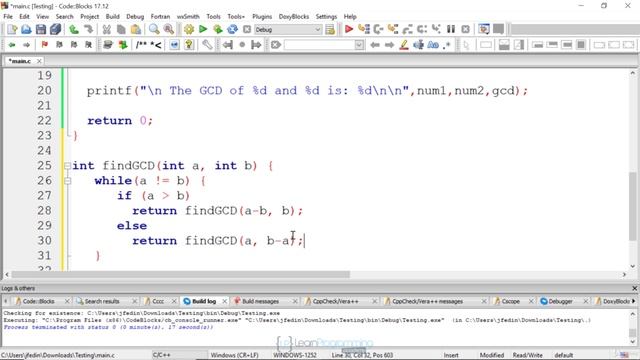Run the program with green arrow

point(203,29)
